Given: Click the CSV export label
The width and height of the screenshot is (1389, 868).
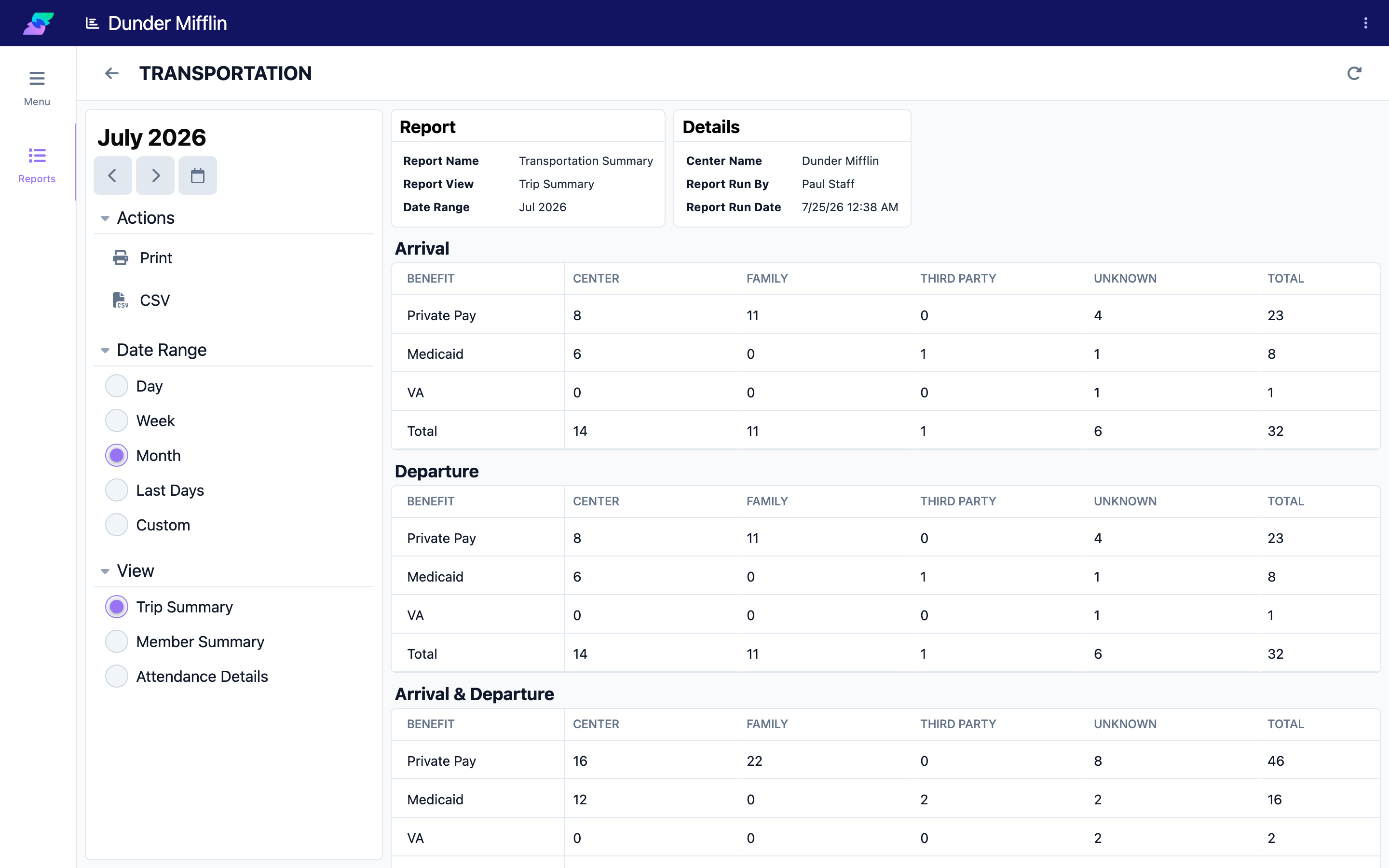Looking at the screenshot, I should point(154,300).
